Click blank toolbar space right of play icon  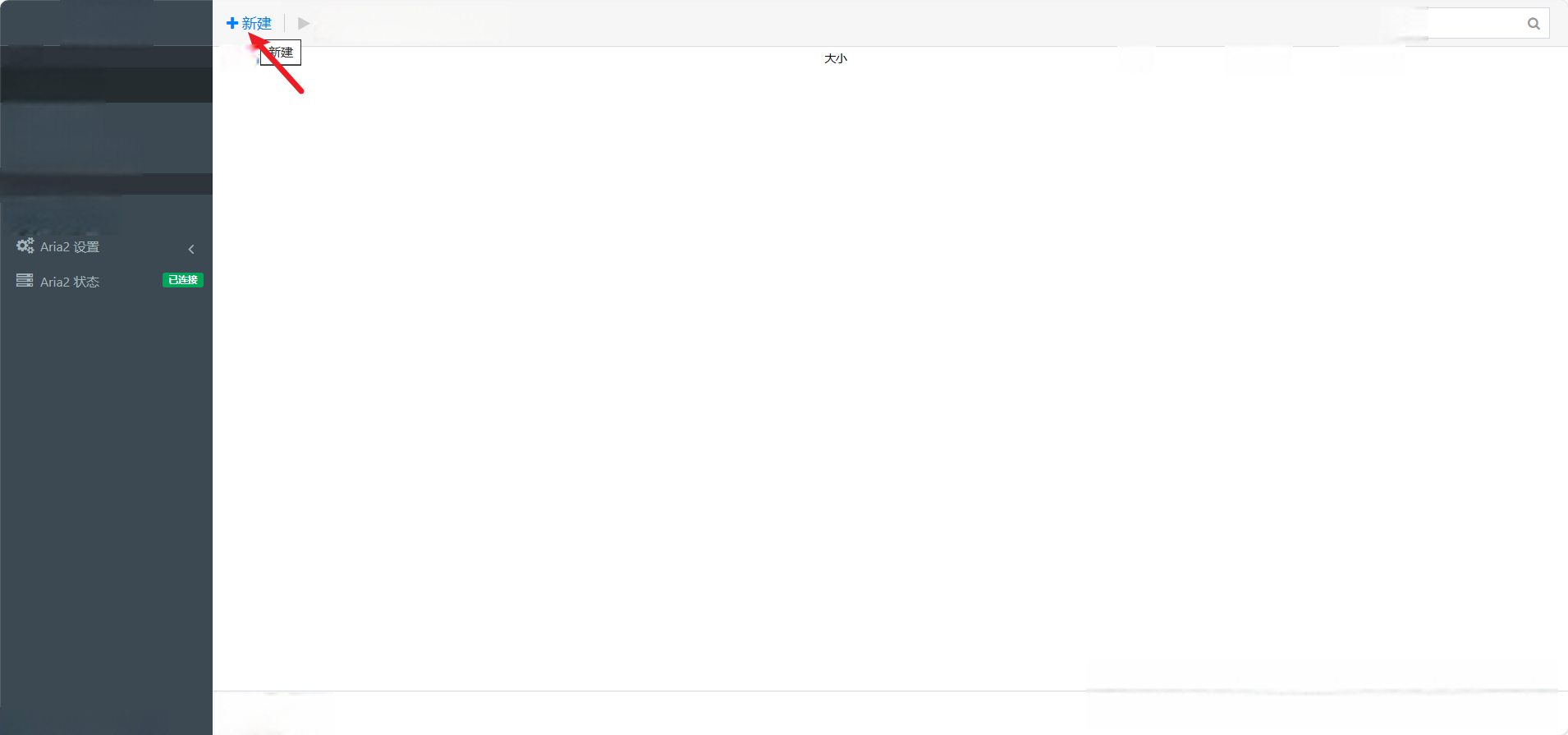point(821,23)
